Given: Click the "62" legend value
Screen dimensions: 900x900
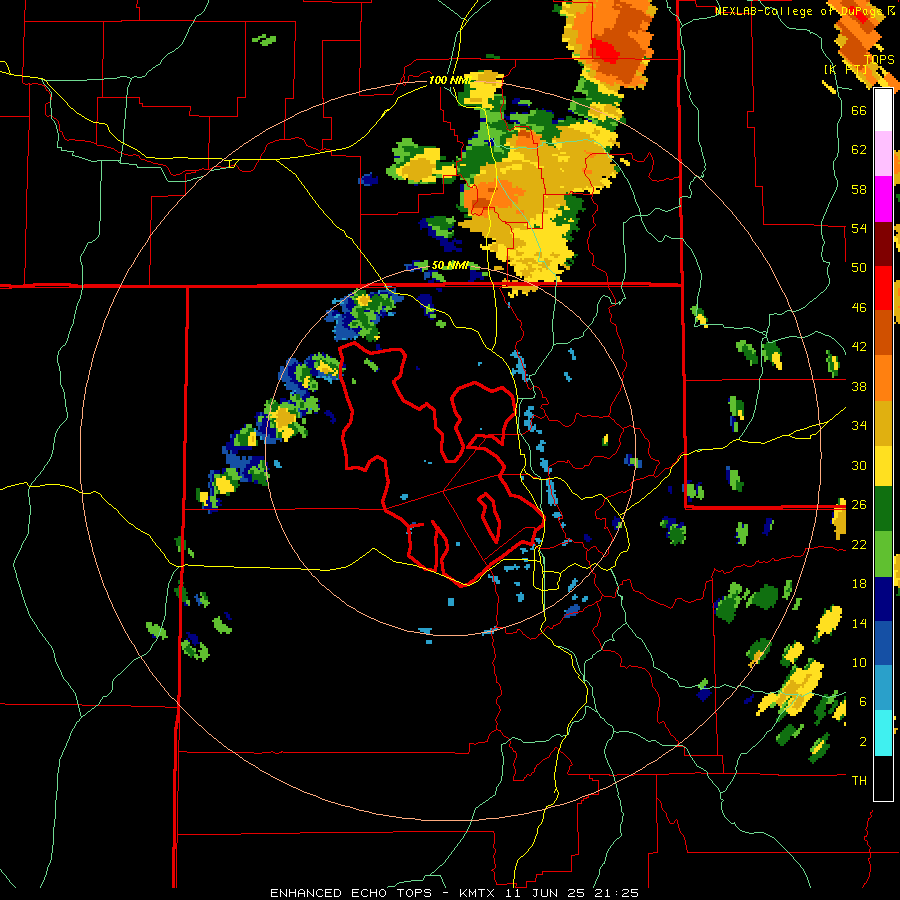Looking at the screenshot, I should pos(859,150).
